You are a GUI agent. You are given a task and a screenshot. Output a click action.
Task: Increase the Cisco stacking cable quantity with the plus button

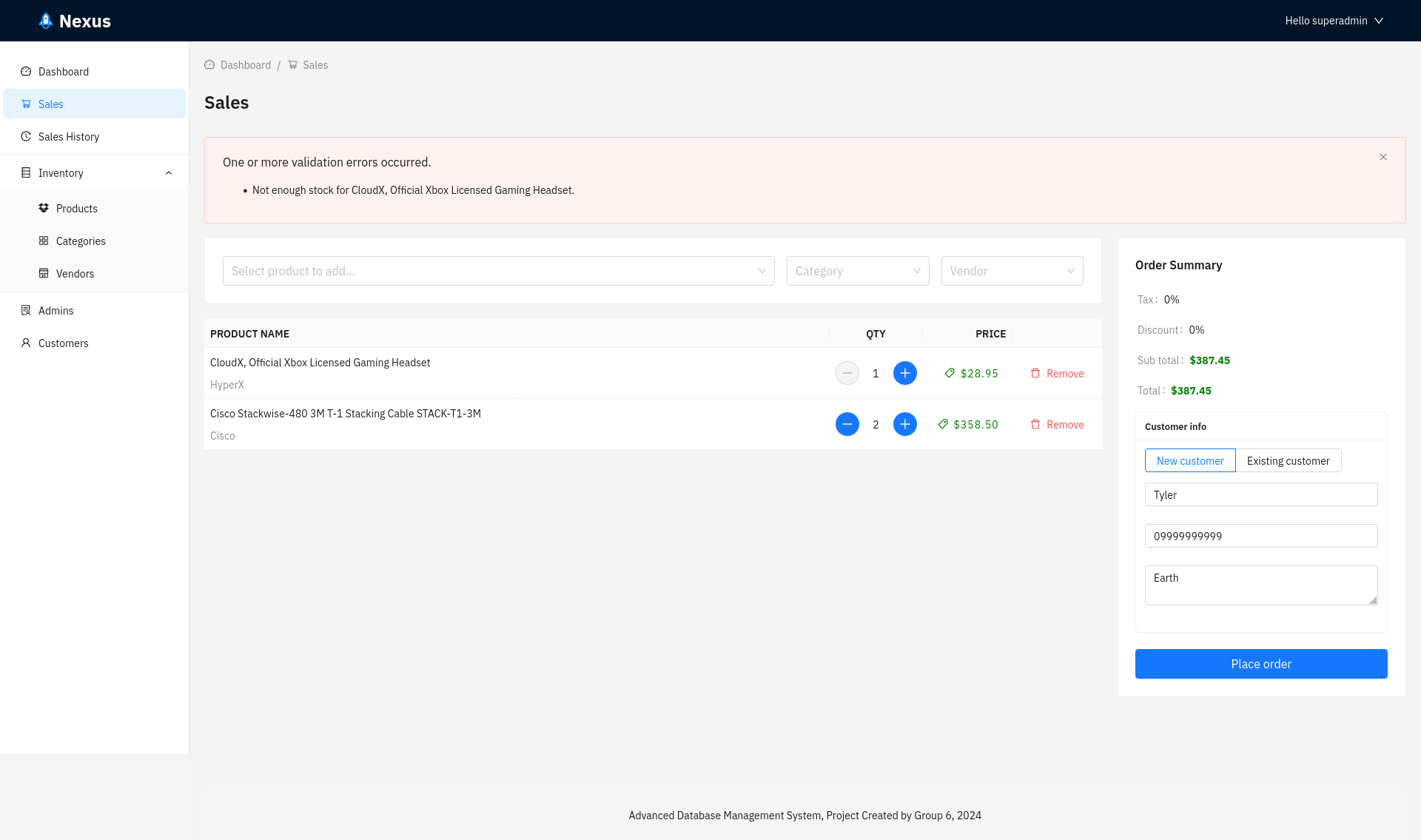tap(904, 424)
